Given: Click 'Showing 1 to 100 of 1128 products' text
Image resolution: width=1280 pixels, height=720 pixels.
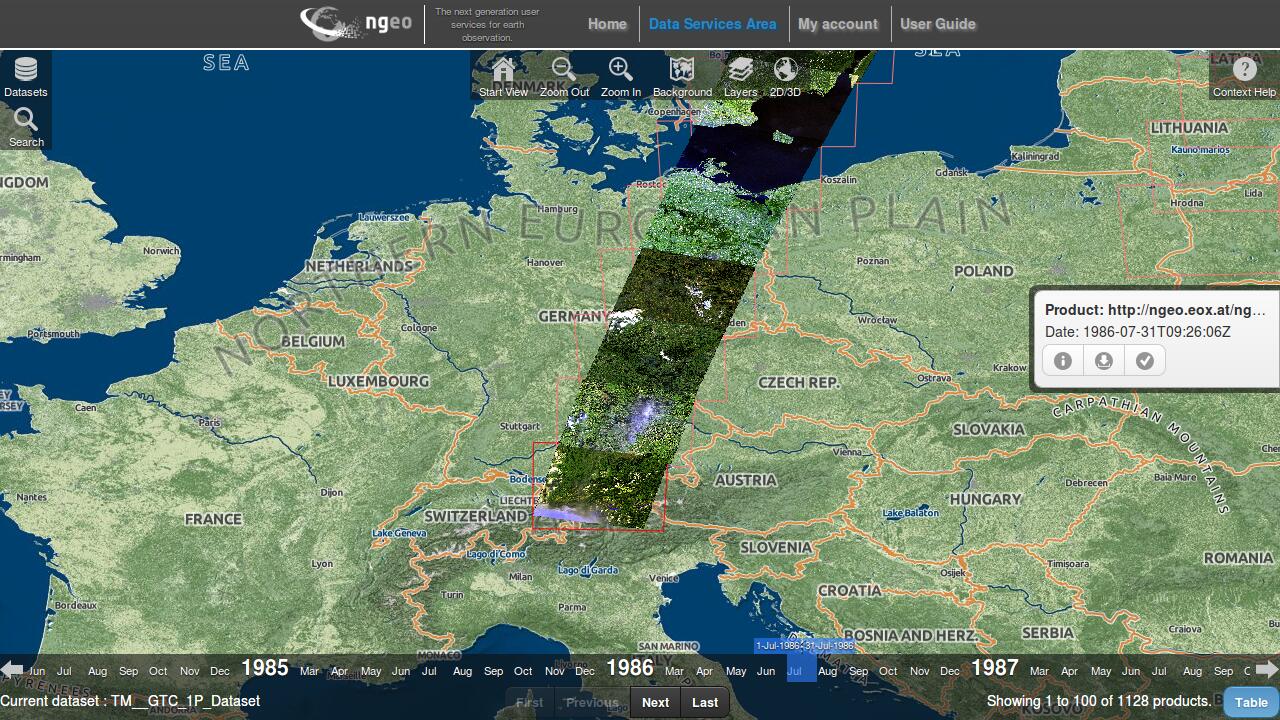Looking at the screenshot, I should coord(1099,701).
